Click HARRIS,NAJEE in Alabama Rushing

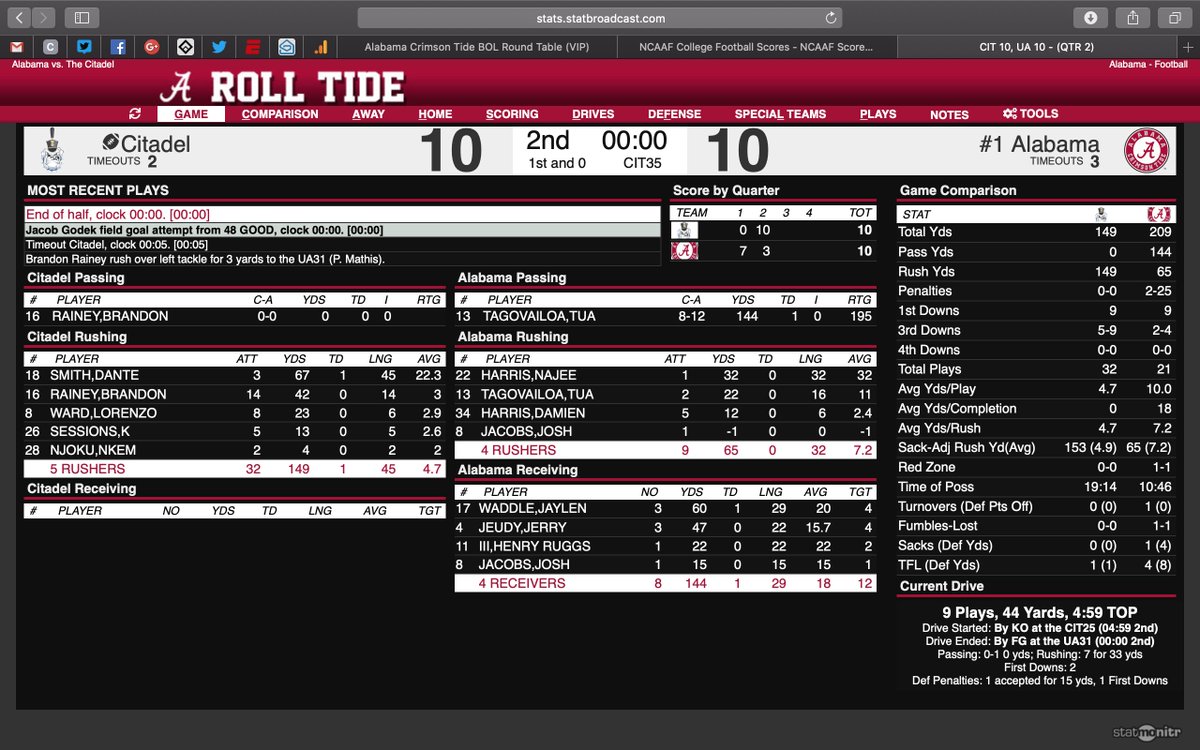(528, 374)
